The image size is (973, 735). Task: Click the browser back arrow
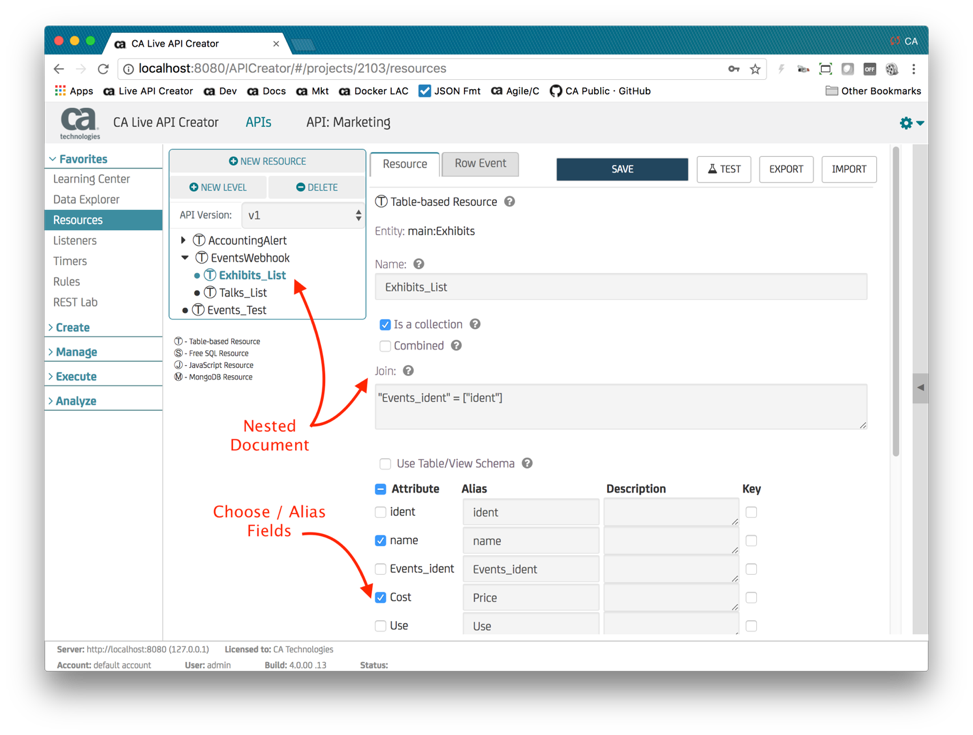tap(59, 69)
